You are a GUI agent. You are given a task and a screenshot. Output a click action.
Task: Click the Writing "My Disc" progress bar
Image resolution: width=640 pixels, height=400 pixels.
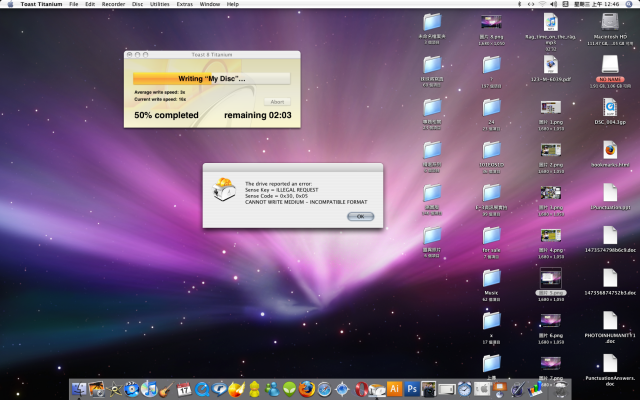tap(211, 78)
